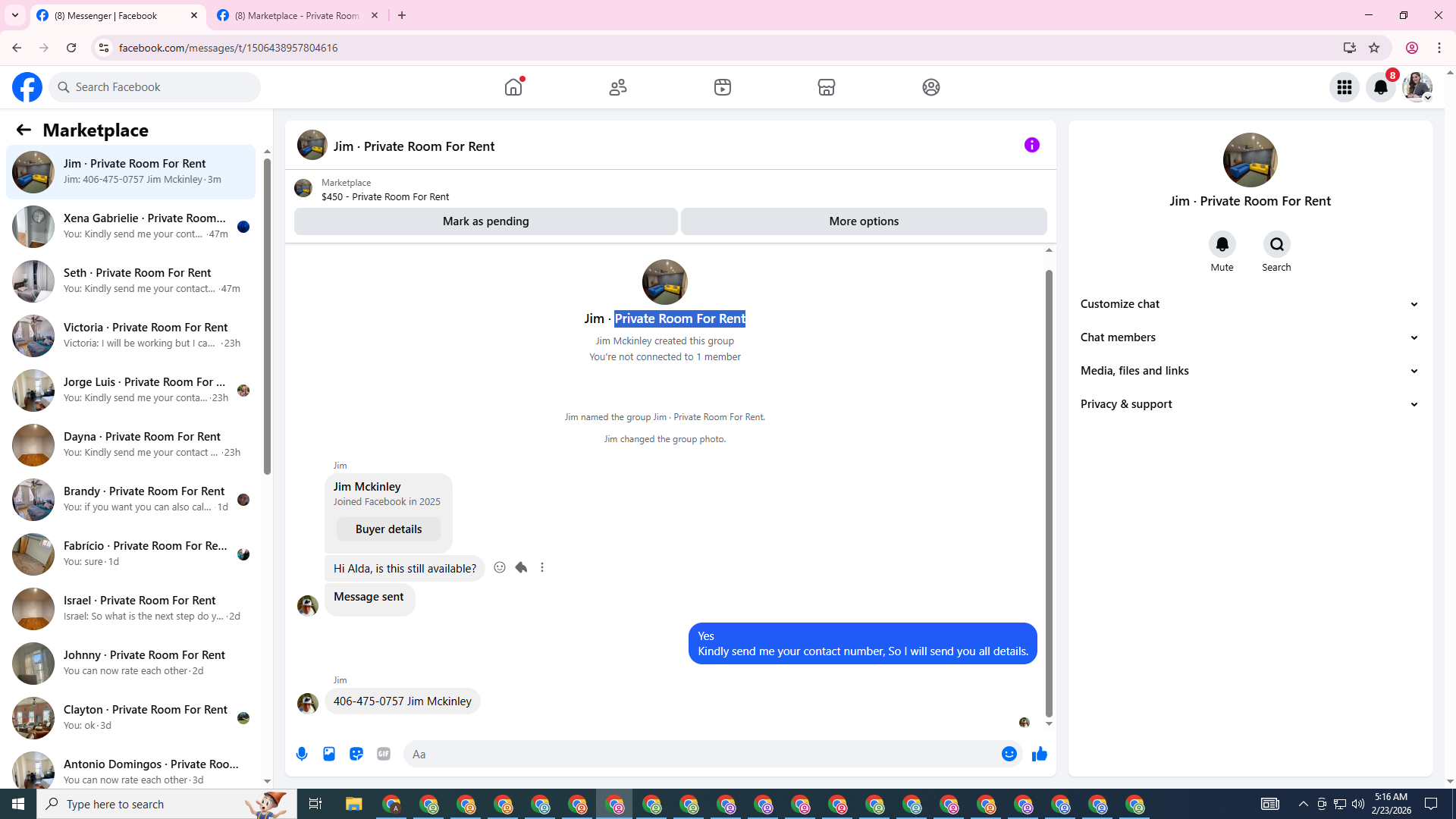Open Jim · Private Room For Rent chat
The height and width of the screenshot is (819, 1456).
pyautogui.click(x=131, y=172)
